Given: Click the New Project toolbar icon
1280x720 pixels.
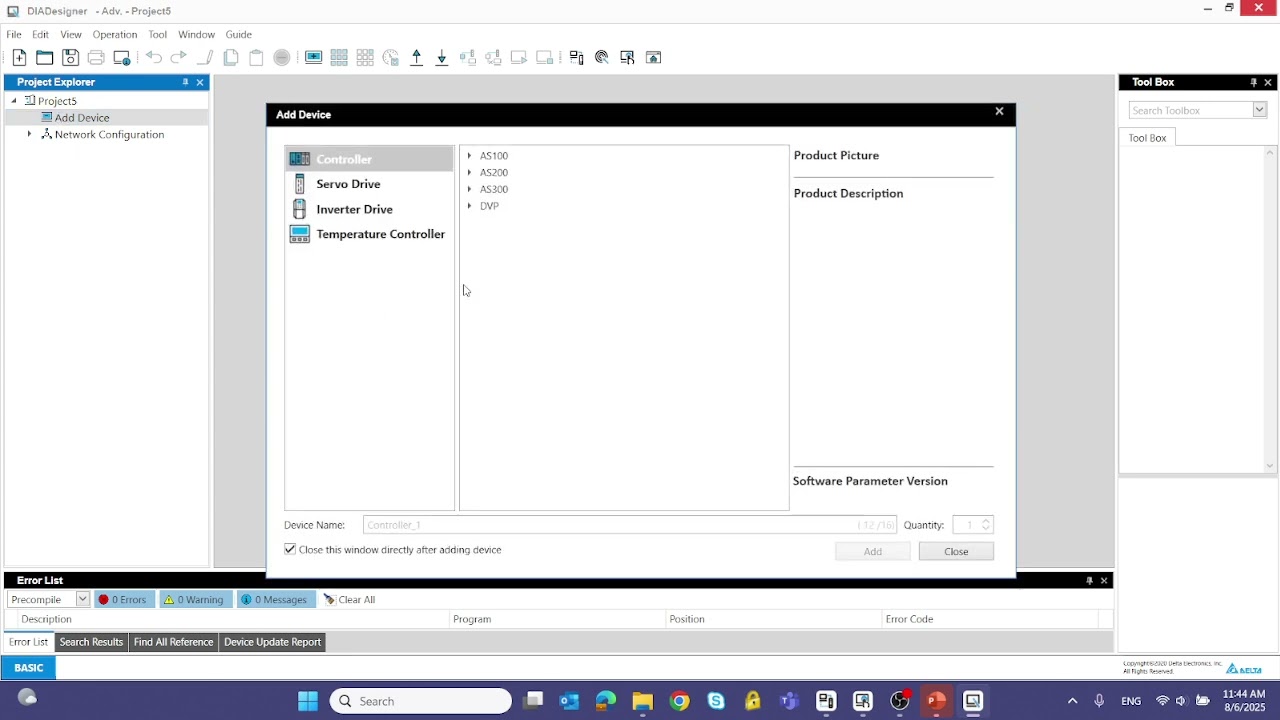Looking at the screenshot, I should pyautogui.click(x=19, y=58).
